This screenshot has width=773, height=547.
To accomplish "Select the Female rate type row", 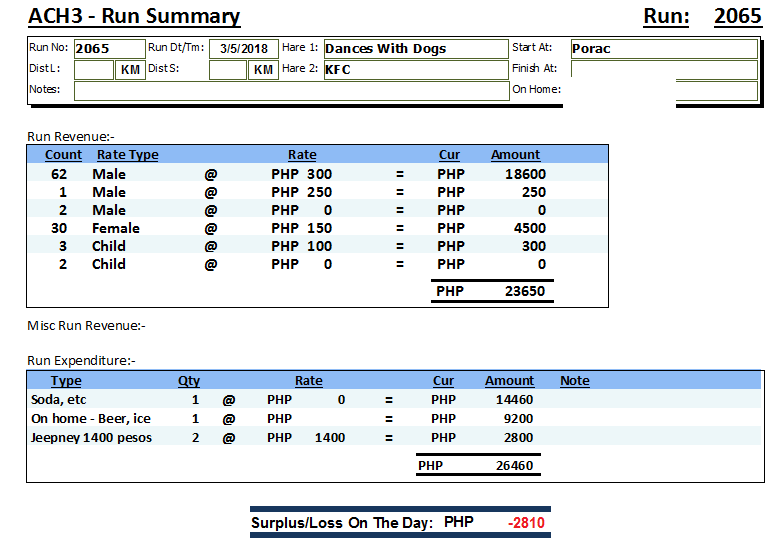I will 116,228.
